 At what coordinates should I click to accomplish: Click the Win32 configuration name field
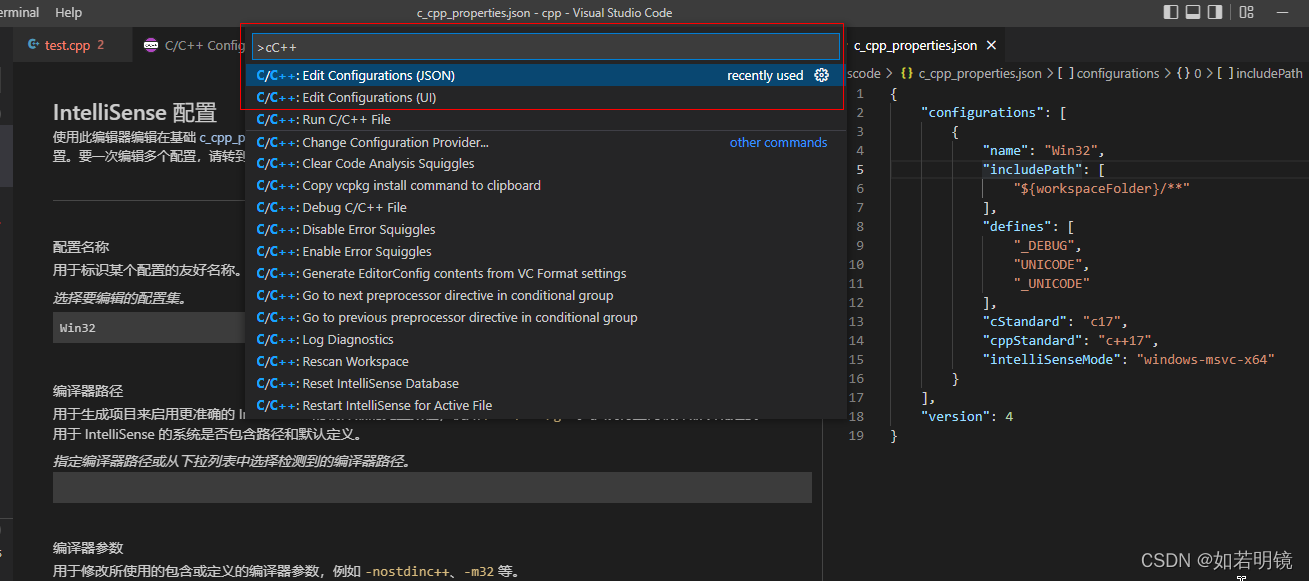[x=149, y=328]
